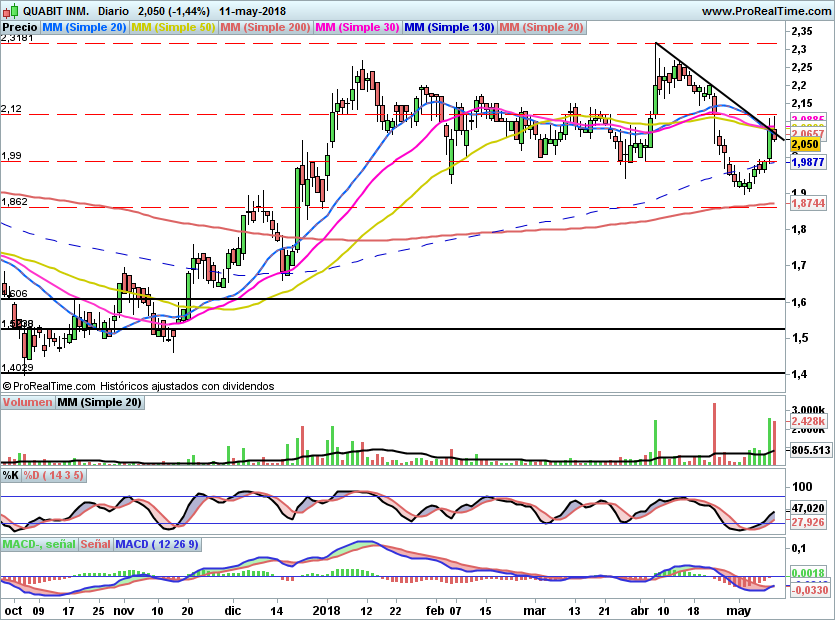Open the www.ProRealTime.com link
The height and width of the screenshot is (620, 835).
768,11
